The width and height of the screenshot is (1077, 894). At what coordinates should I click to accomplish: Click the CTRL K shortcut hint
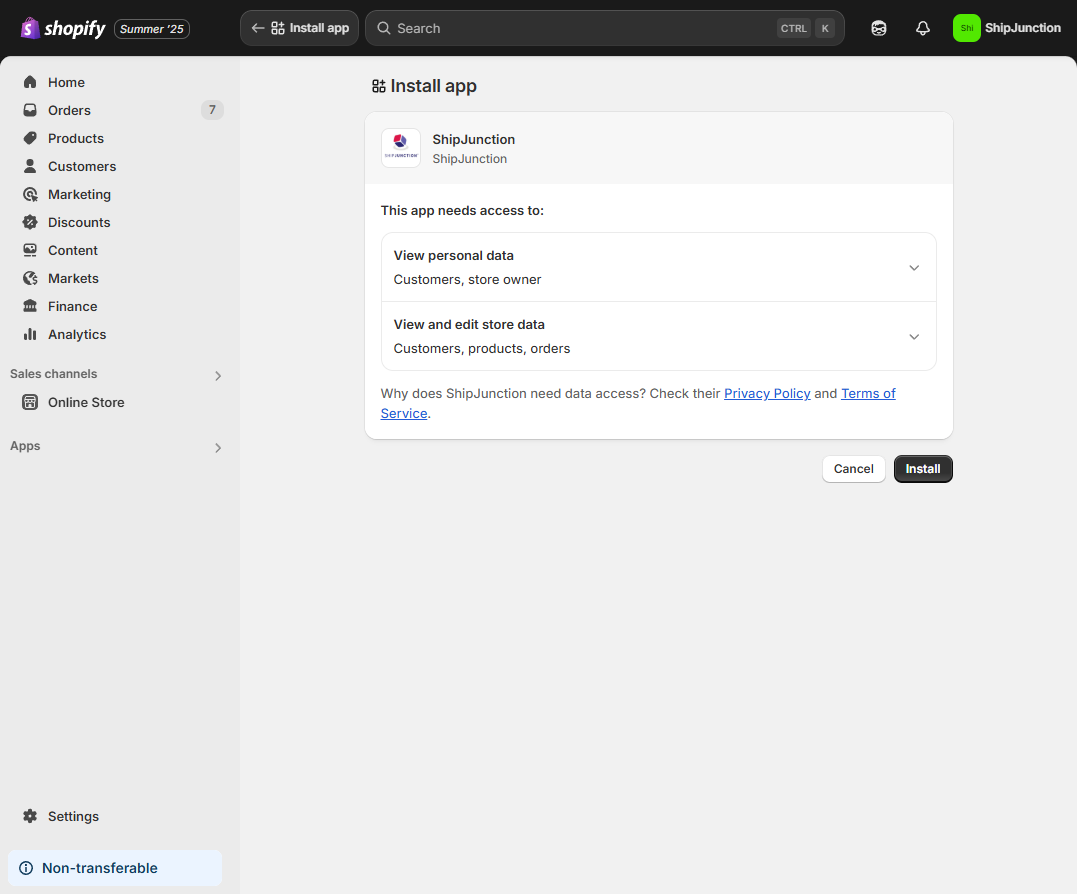tap(806, 28)
